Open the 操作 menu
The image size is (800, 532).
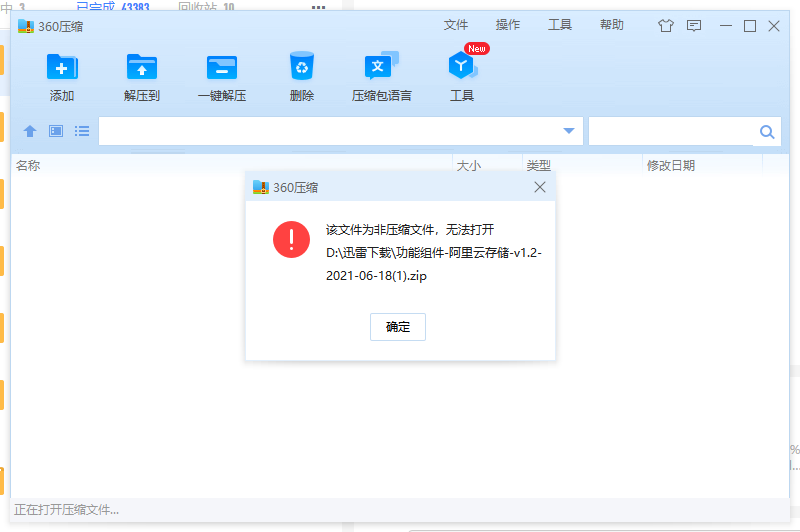pyautogui.click(x=508, y=25)
